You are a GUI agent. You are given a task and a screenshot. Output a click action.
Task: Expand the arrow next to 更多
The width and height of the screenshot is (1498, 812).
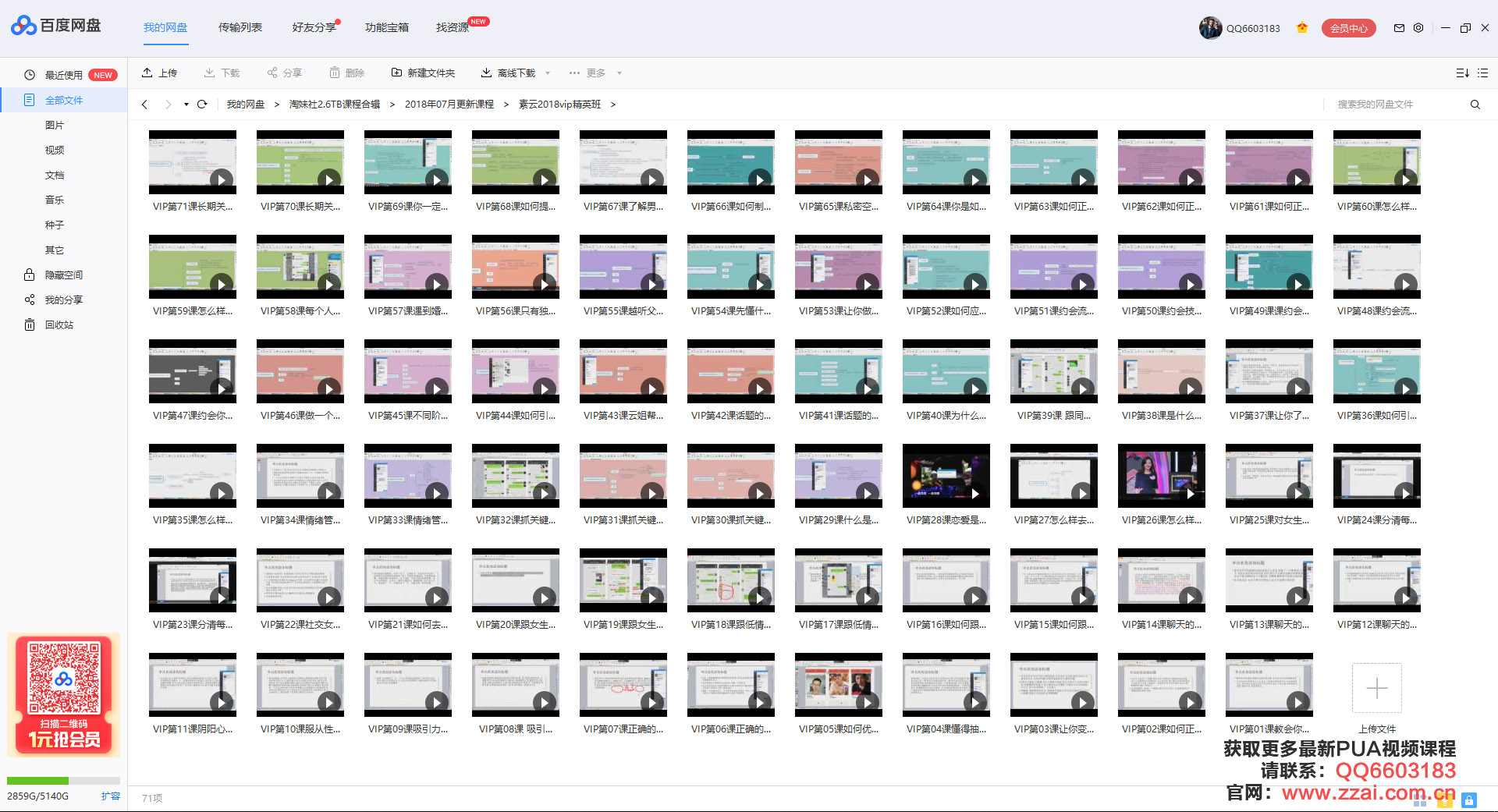619,73
